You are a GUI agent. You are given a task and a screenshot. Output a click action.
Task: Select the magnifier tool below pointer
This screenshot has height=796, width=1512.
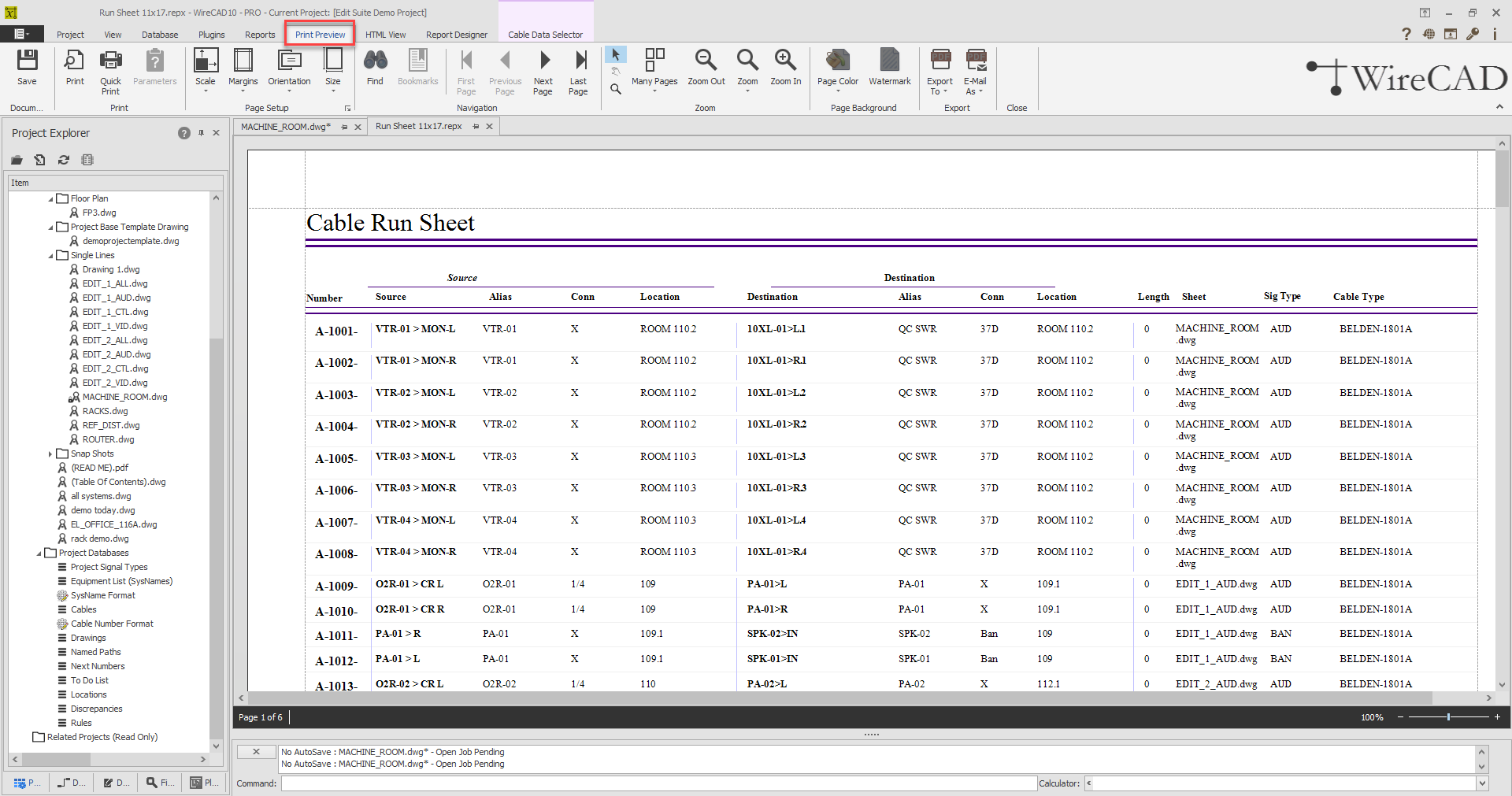click(616, 89)
